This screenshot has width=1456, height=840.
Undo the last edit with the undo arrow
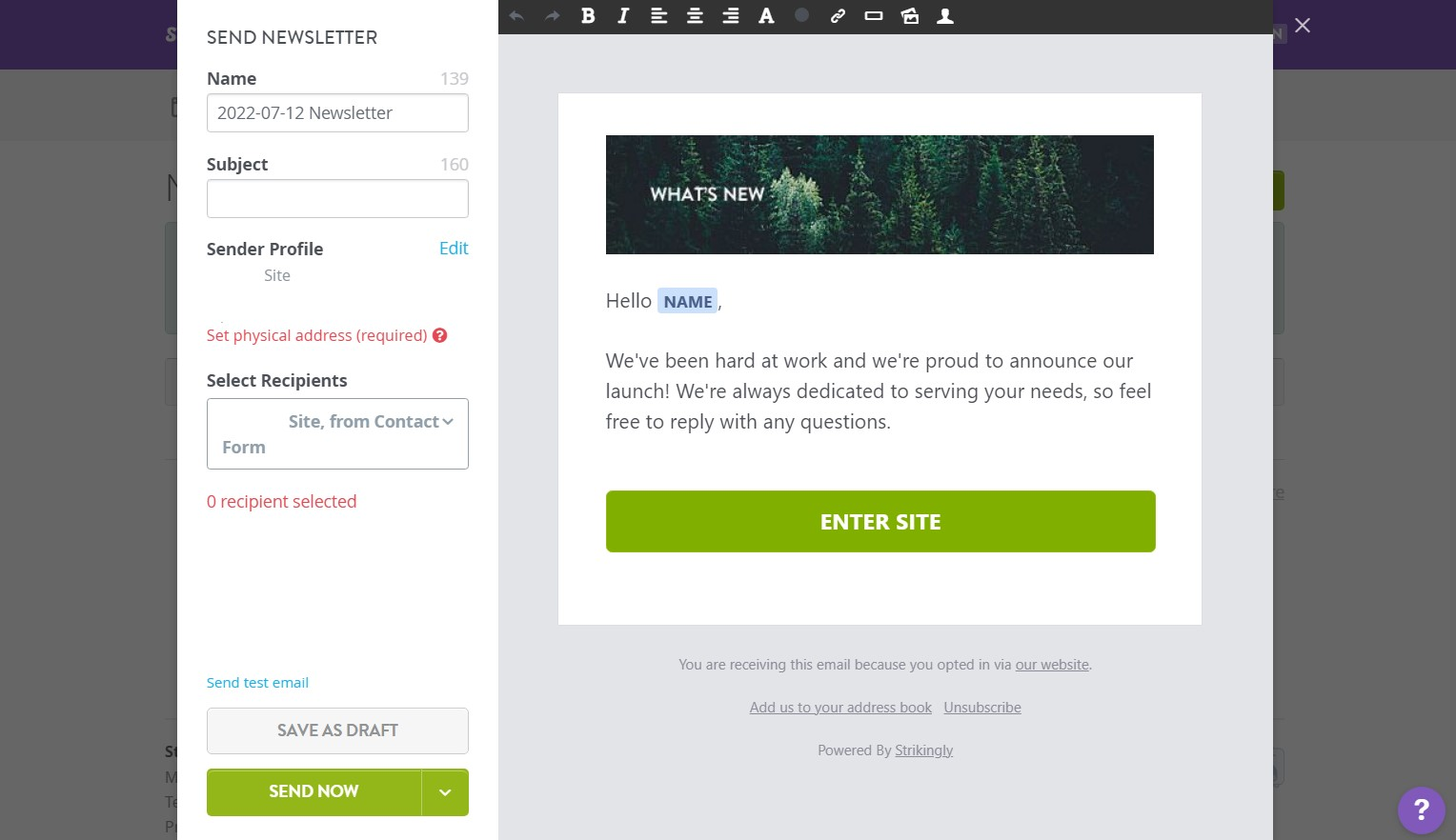516,16
